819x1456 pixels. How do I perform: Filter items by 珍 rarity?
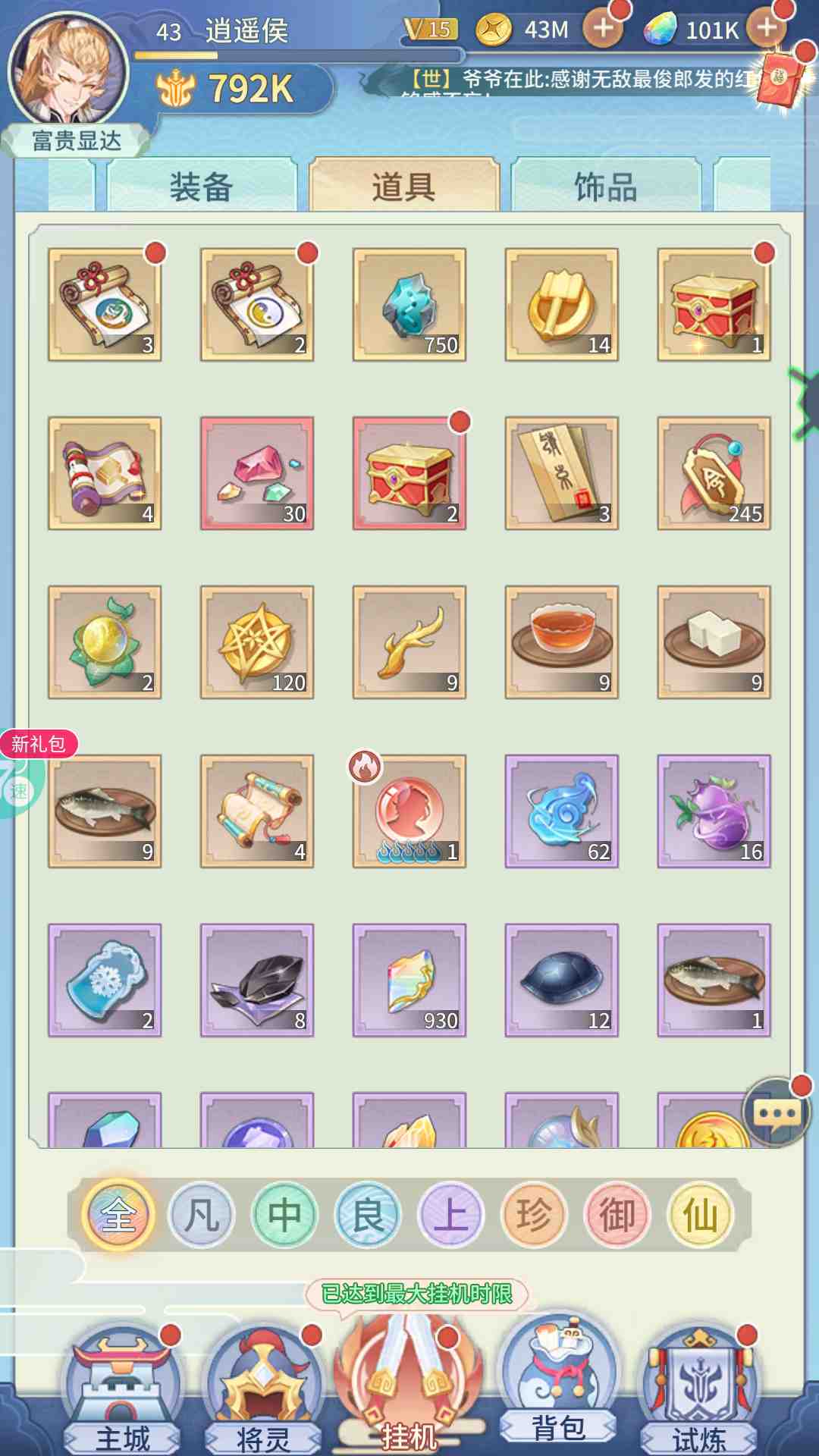[534, 1216]
